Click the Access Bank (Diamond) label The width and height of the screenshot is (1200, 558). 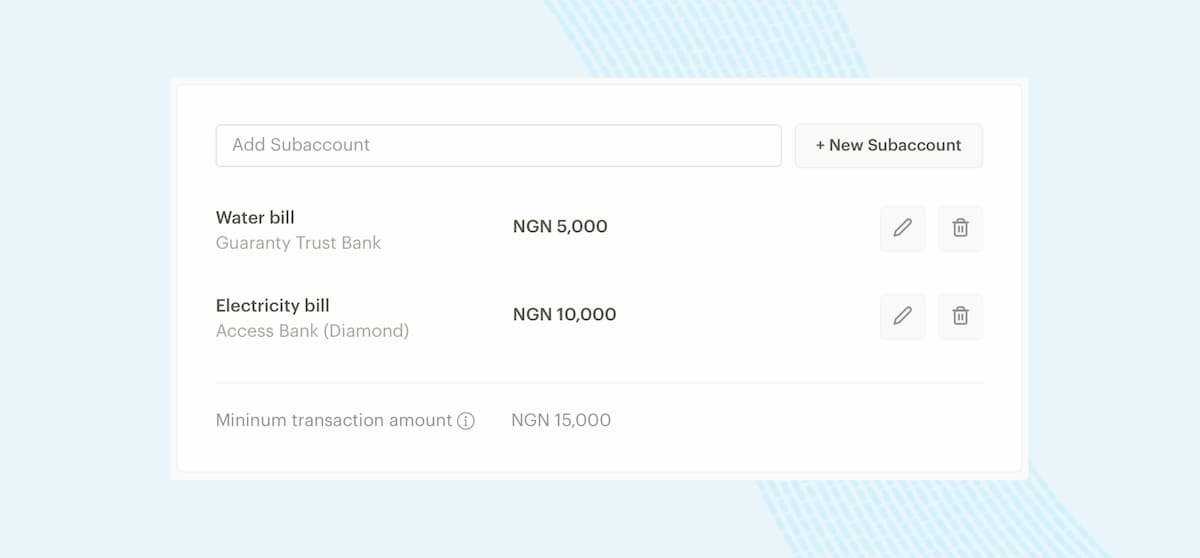312,330
